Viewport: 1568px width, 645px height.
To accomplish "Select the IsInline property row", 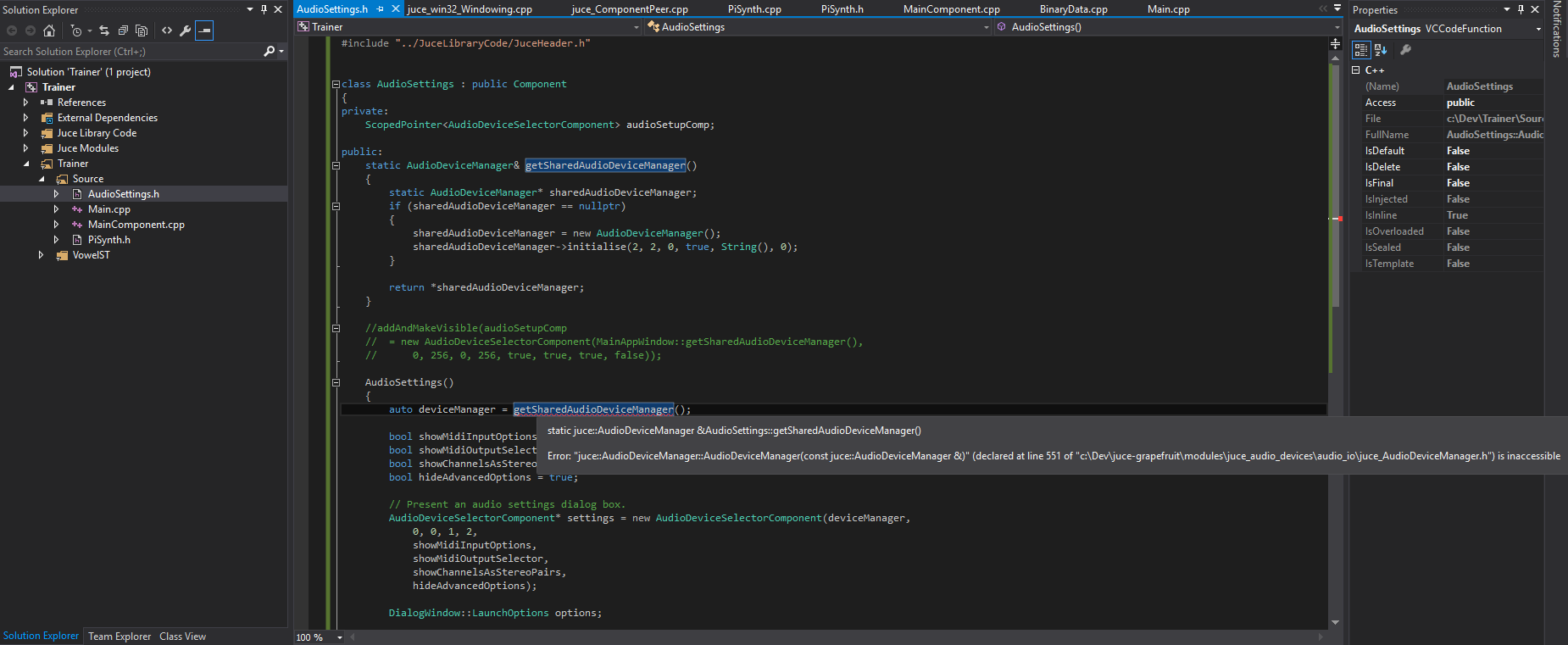I will [1447, 215].
